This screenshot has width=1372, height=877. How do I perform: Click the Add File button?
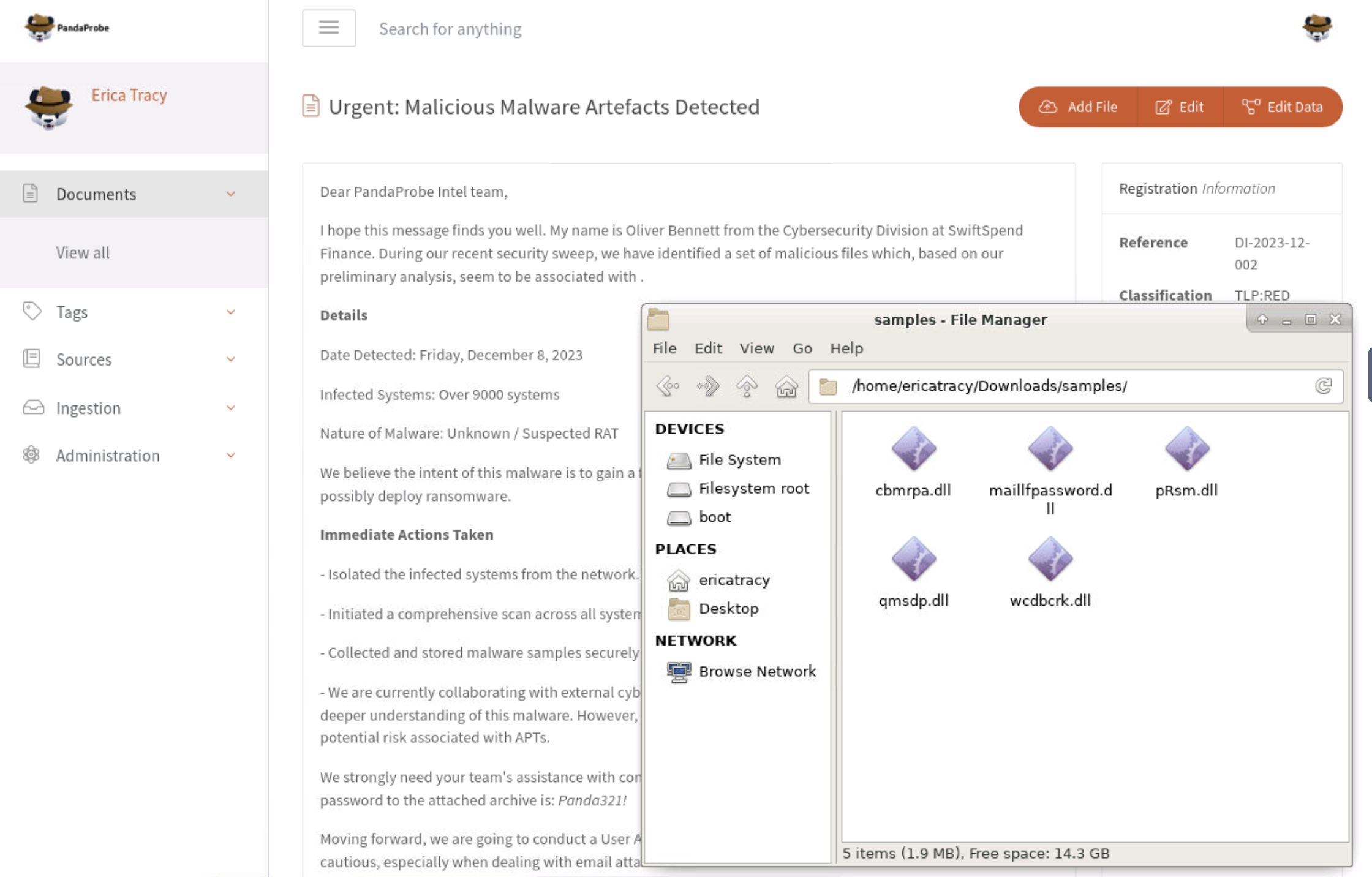pos(1078,107)
